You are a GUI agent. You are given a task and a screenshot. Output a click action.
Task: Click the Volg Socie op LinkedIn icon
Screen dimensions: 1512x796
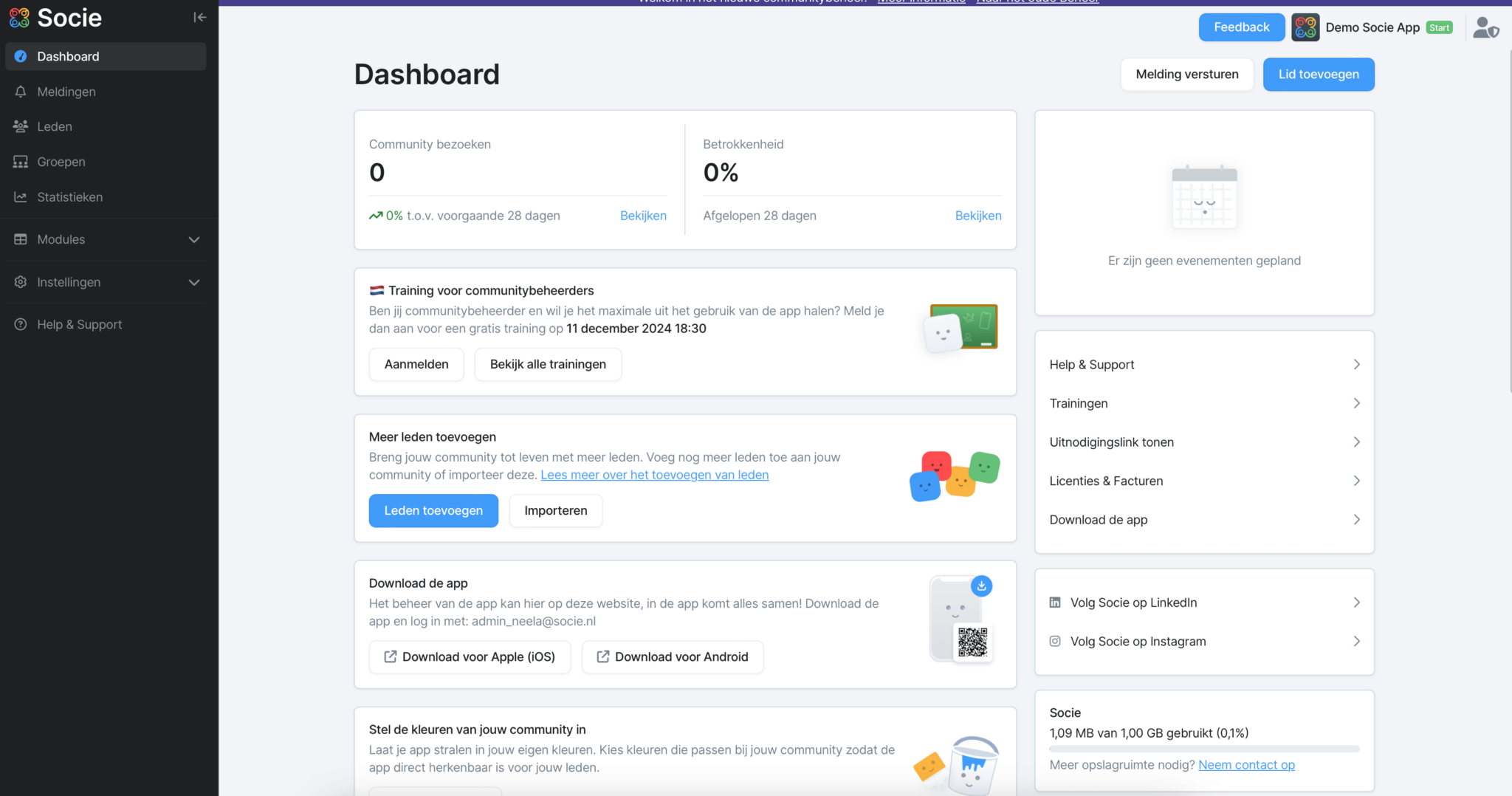(x=1055, y=602)
